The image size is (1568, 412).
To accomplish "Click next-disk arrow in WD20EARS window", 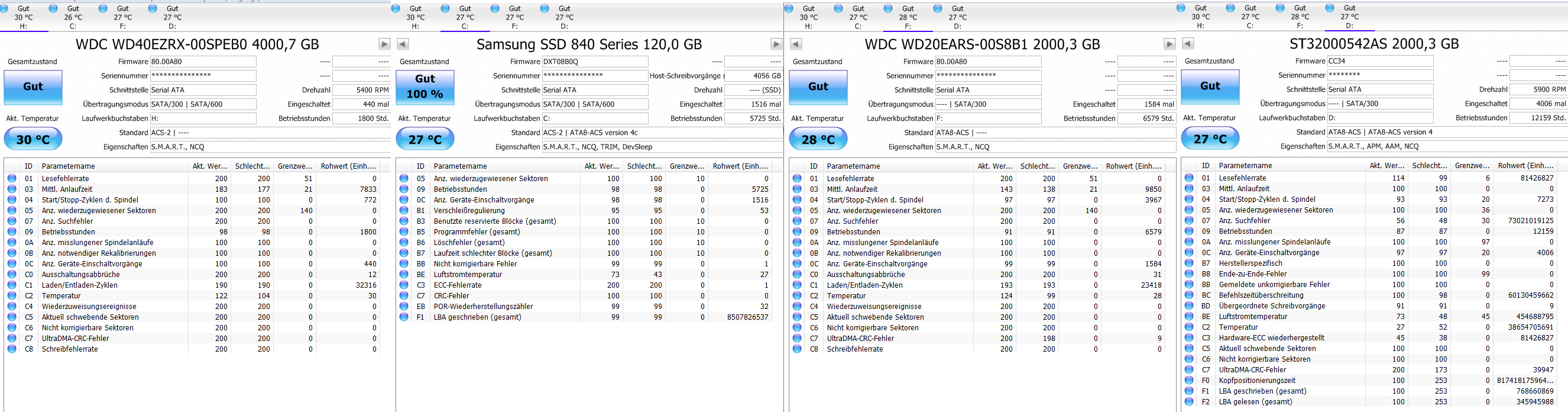I will coord(1169,44).
